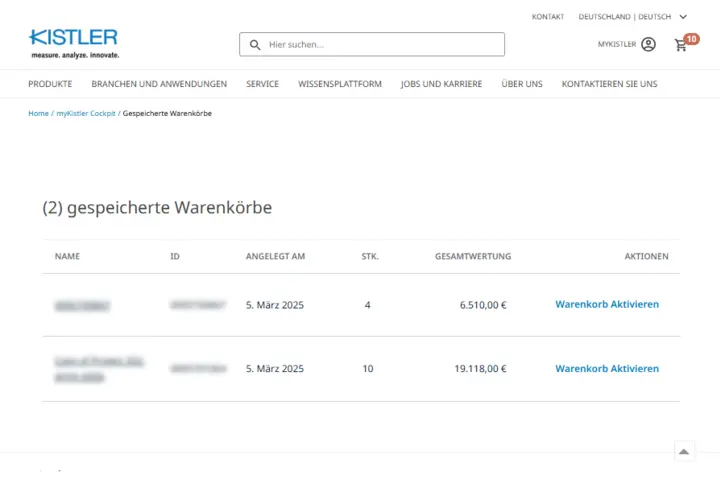This screenshot has height=480, width=720.
Task: Click the date in the 4-item cart row
Action: coord(275,305)
